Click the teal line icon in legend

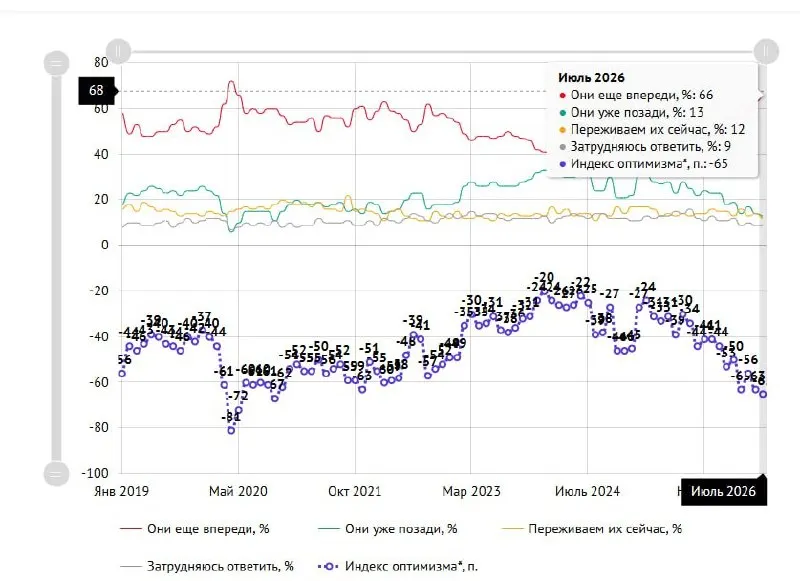[329, 529]
